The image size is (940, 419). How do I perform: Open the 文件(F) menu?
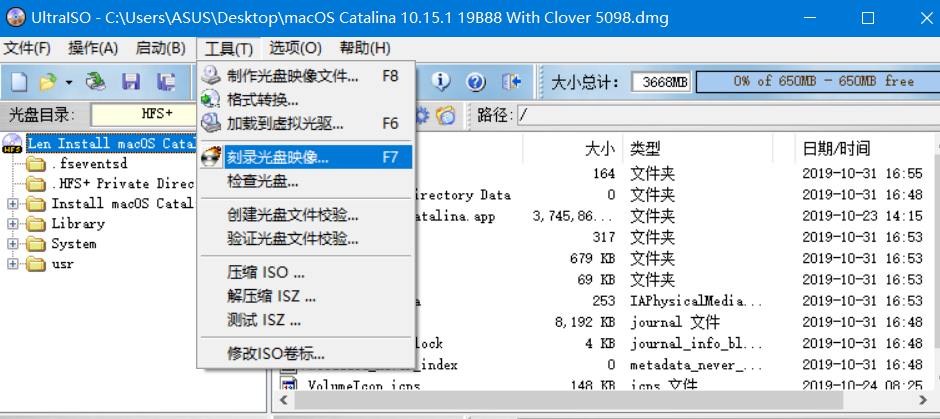(x=28, y=48)
